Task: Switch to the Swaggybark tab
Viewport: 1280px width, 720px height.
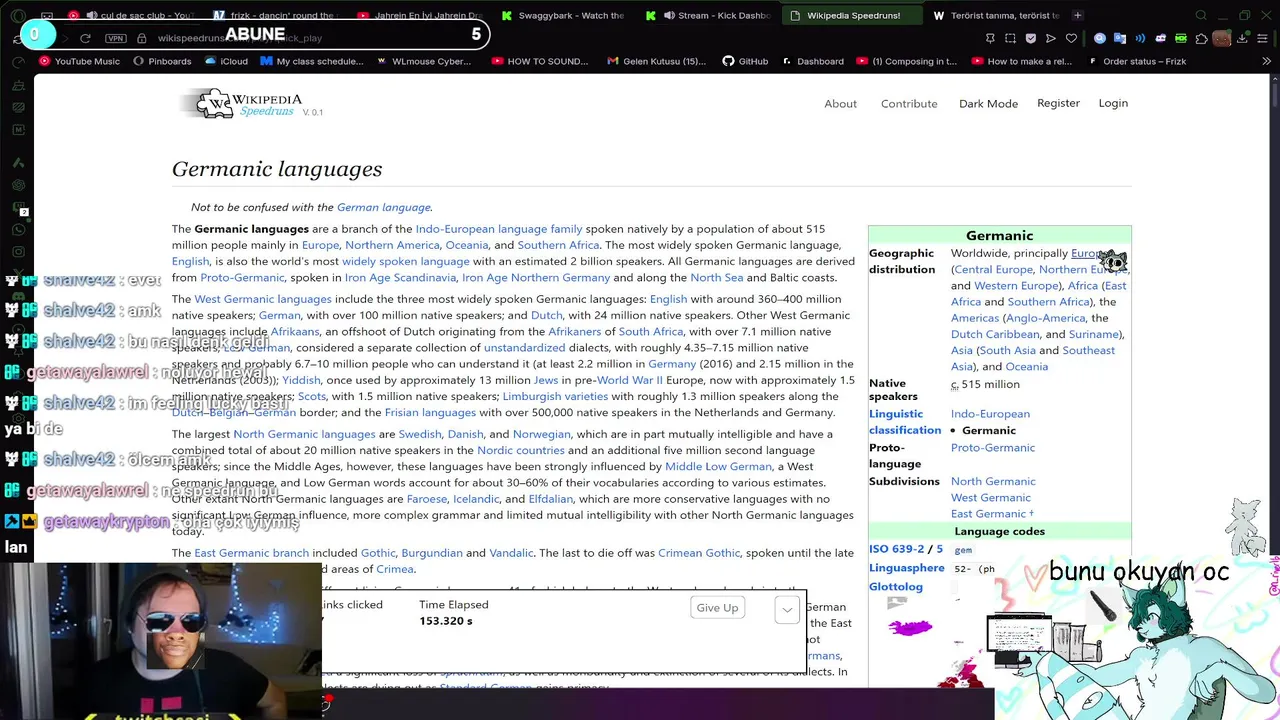Action: tap(564, 15)
